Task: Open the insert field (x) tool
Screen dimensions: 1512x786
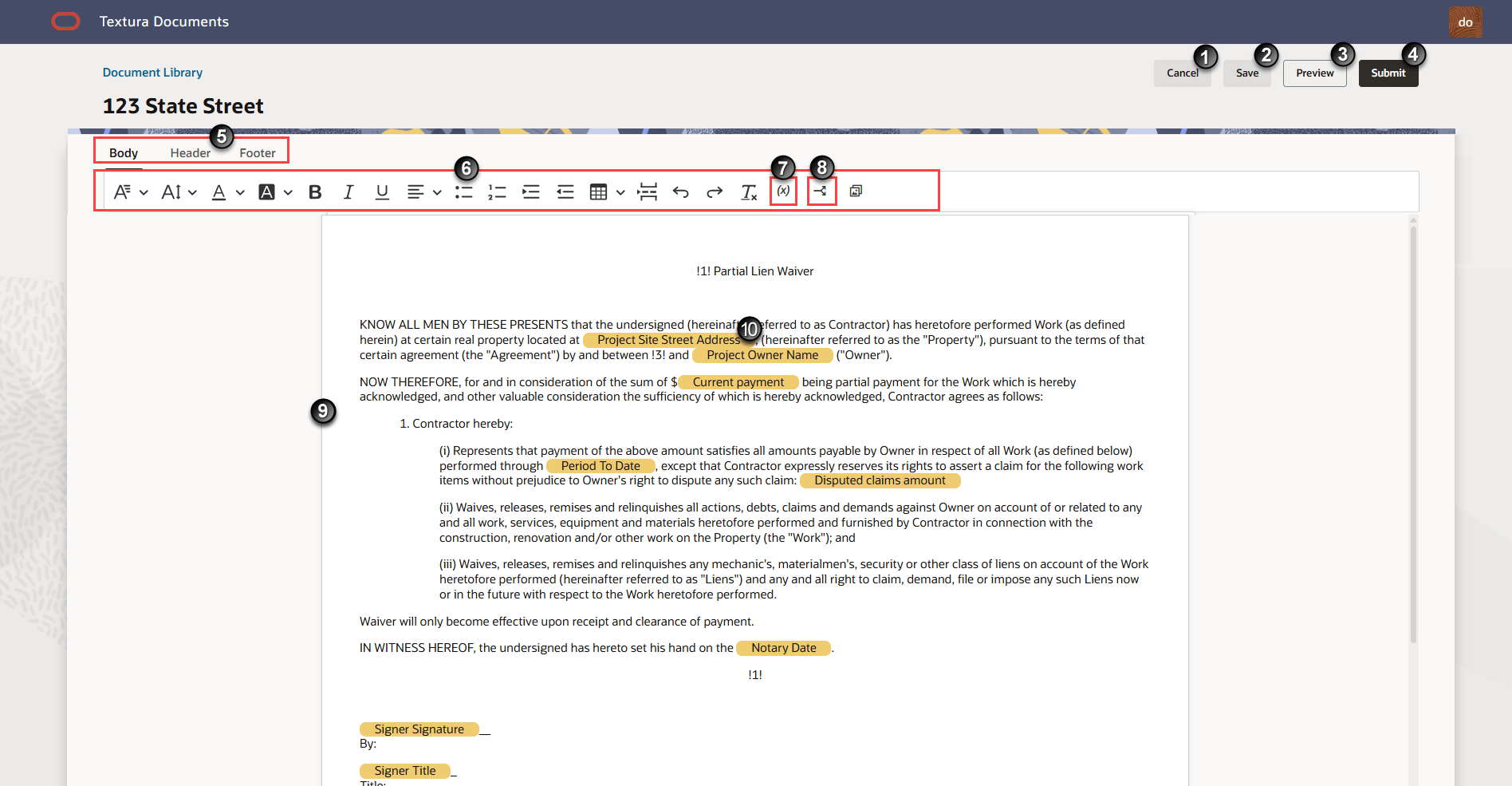Action: 783,192
